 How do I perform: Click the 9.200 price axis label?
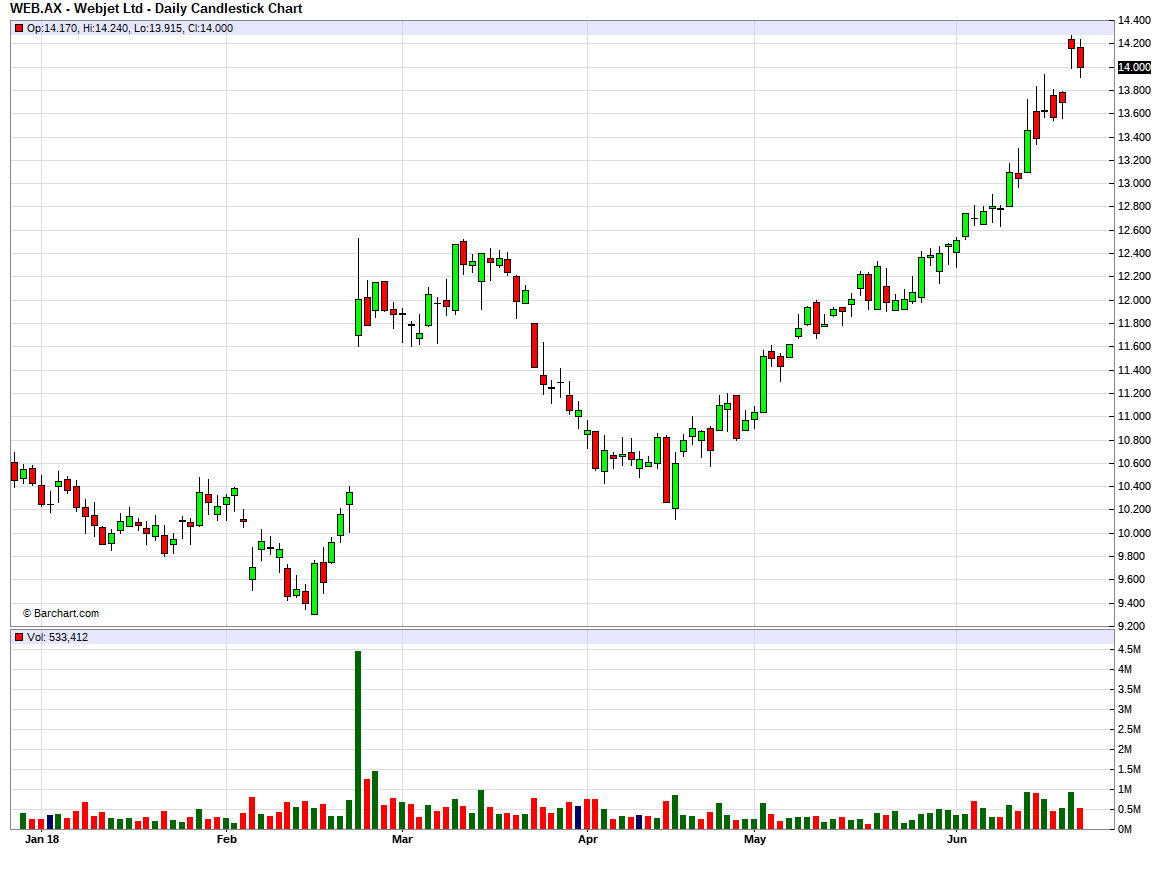tap(1134, 626)
